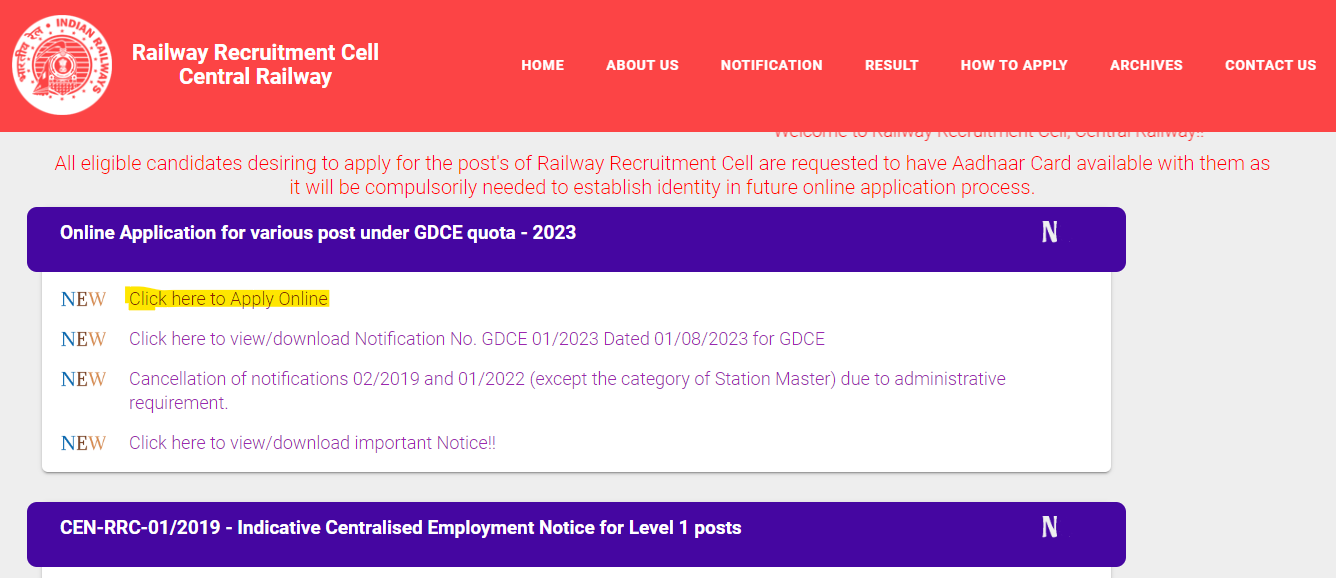Image resolution: width=1336 pixels, height=578 pixels.
Task: Open Cancellation of notifications 02/2019 and 01/2022 link
Action: [567, 391]
